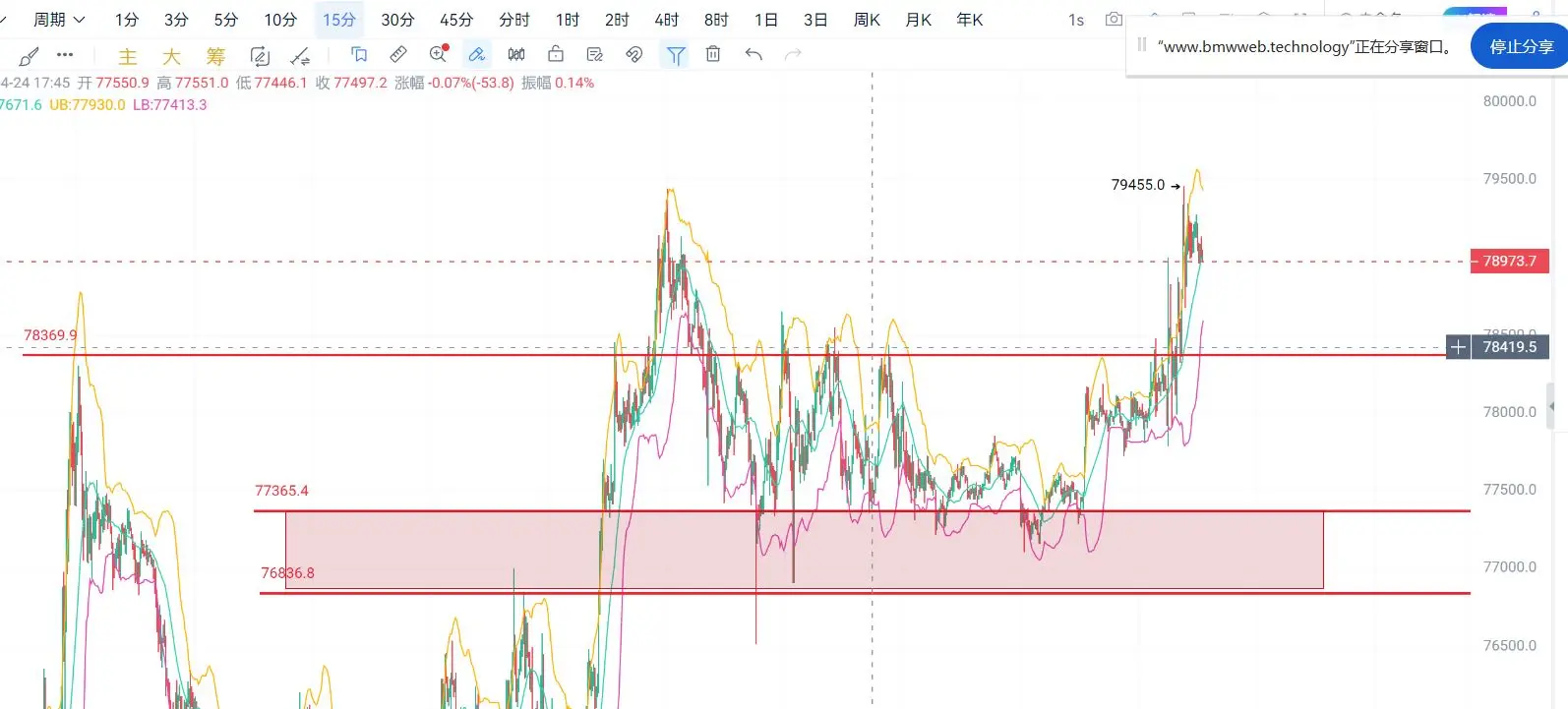Click the sharing bar pause handle

click(1141, 44)
